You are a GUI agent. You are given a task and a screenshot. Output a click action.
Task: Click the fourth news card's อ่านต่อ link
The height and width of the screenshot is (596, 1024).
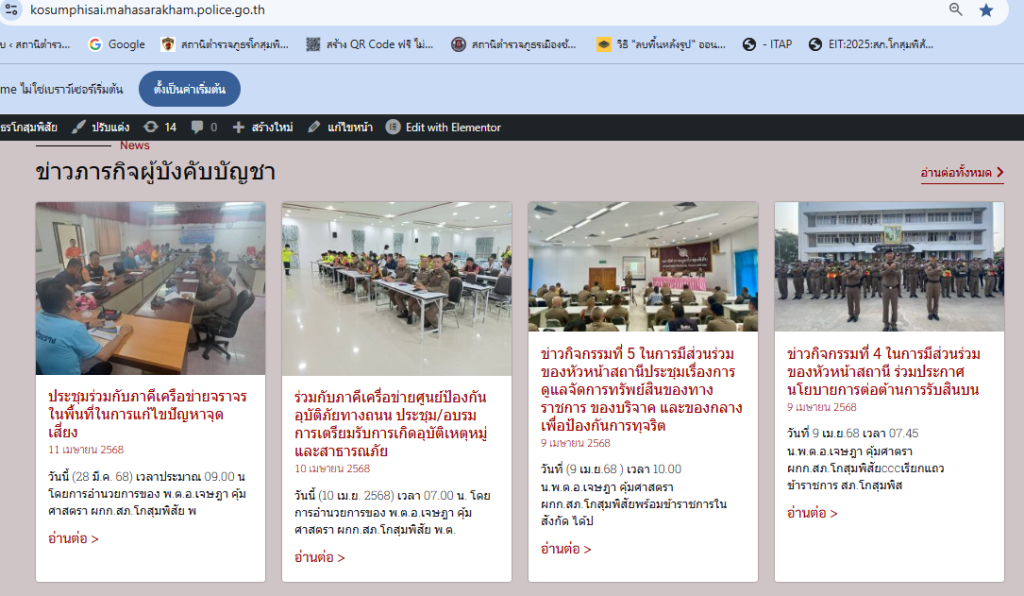[812, 513]
